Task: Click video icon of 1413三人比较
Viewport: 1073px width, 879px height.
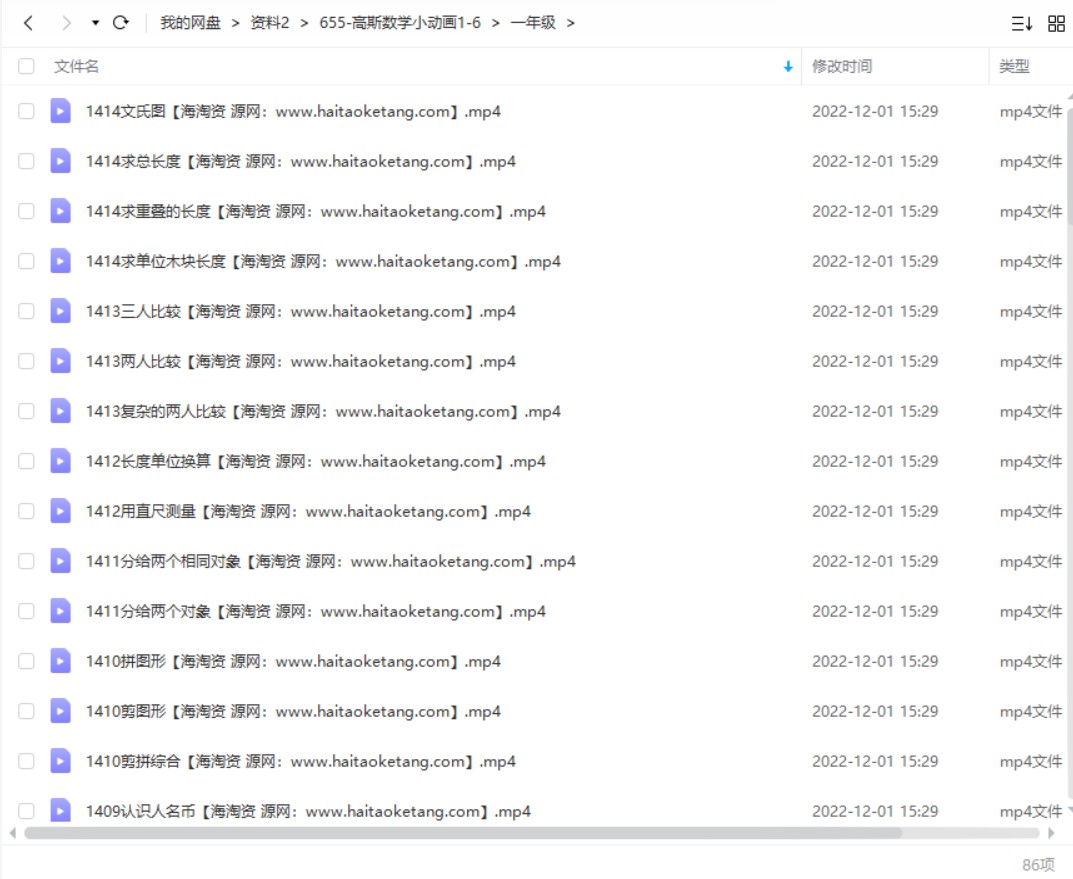Action: click(x=60, y=311)
